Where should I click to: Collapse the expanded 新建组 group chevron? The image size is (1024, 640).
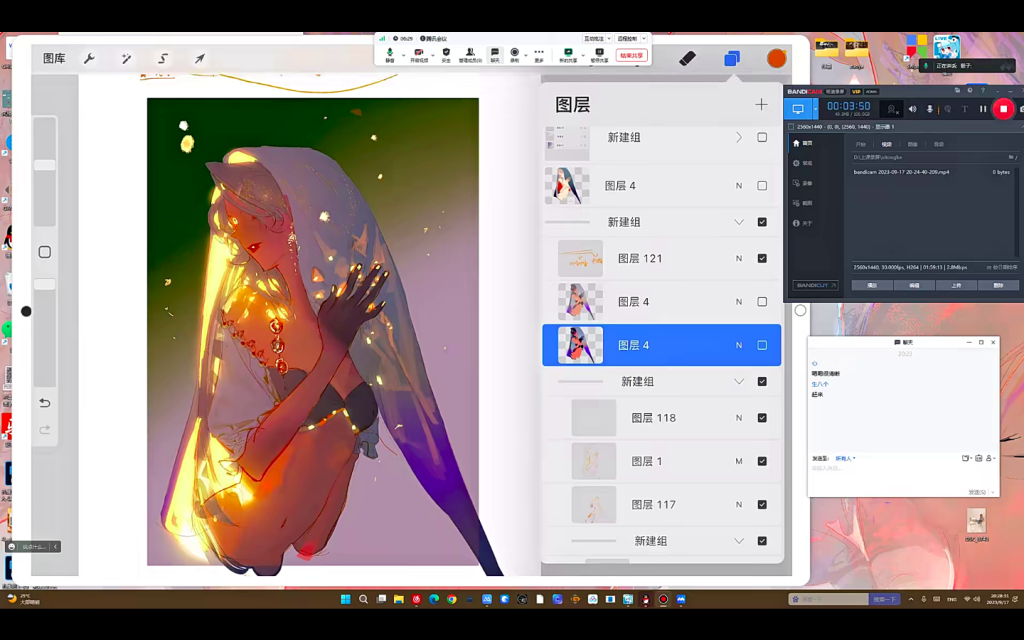click(x=738, y=222)
